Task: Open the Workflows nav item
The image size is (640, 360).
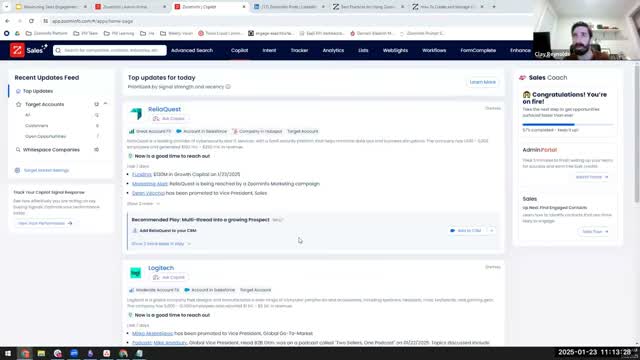Action: tap(434, 51)
